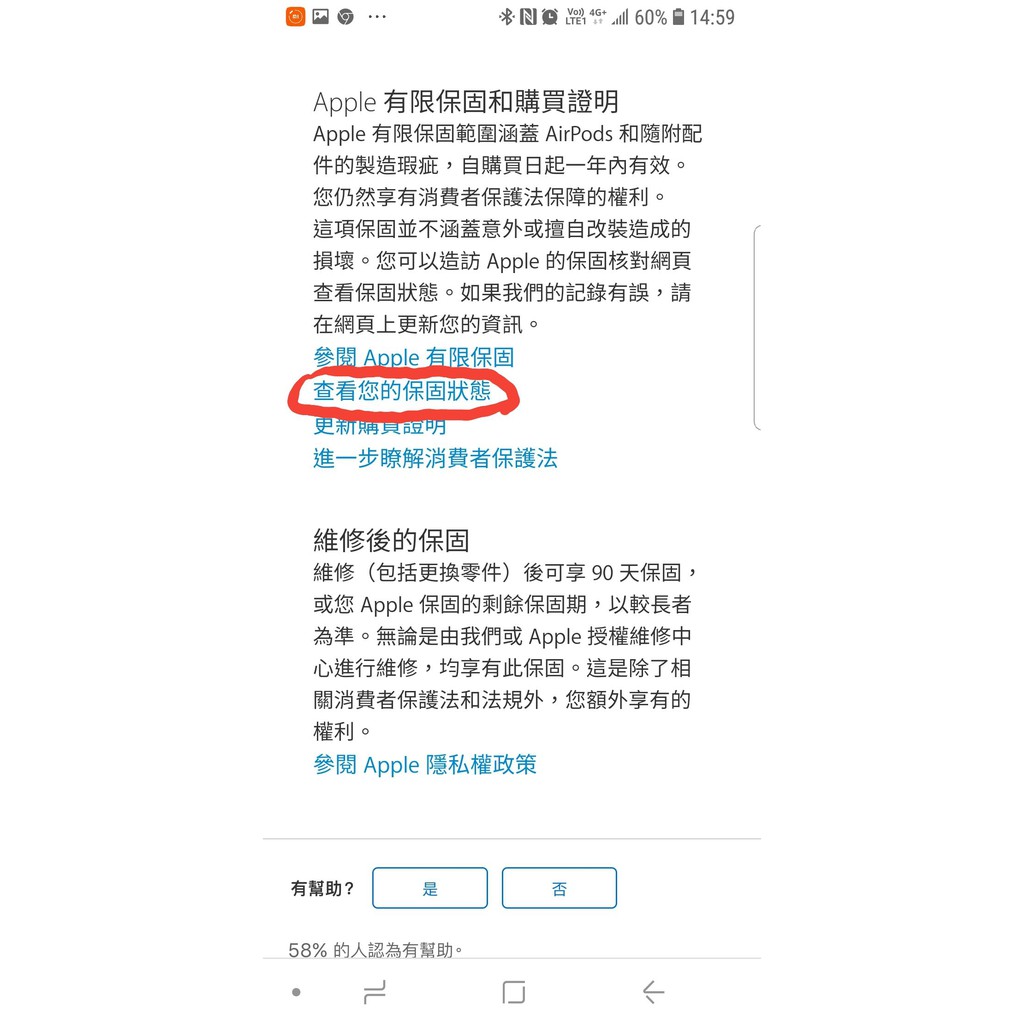Tap the alarm clock status icon

[x=550, y=17]
